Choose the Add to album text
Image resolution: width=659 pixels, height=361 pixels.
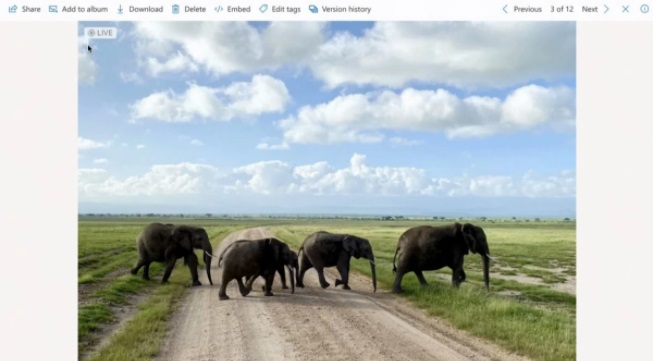click(85, 9)
